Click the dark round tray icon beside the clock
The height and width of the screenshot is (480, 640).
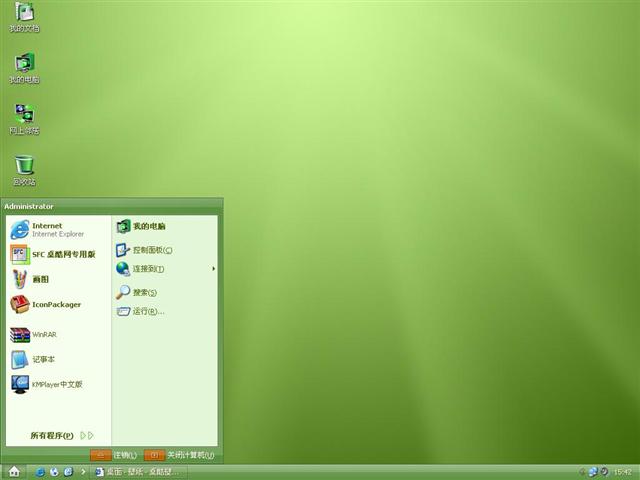[604, 472]
